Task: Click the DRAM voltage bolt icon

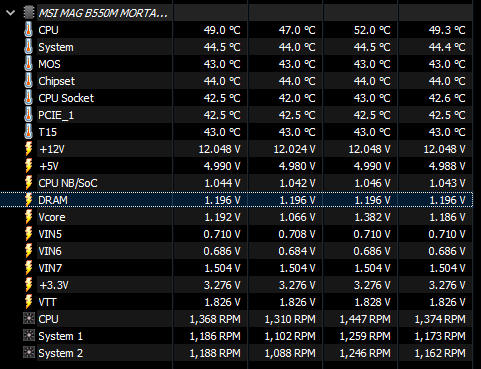Action: pyautogui.click(x=29, y=200)
